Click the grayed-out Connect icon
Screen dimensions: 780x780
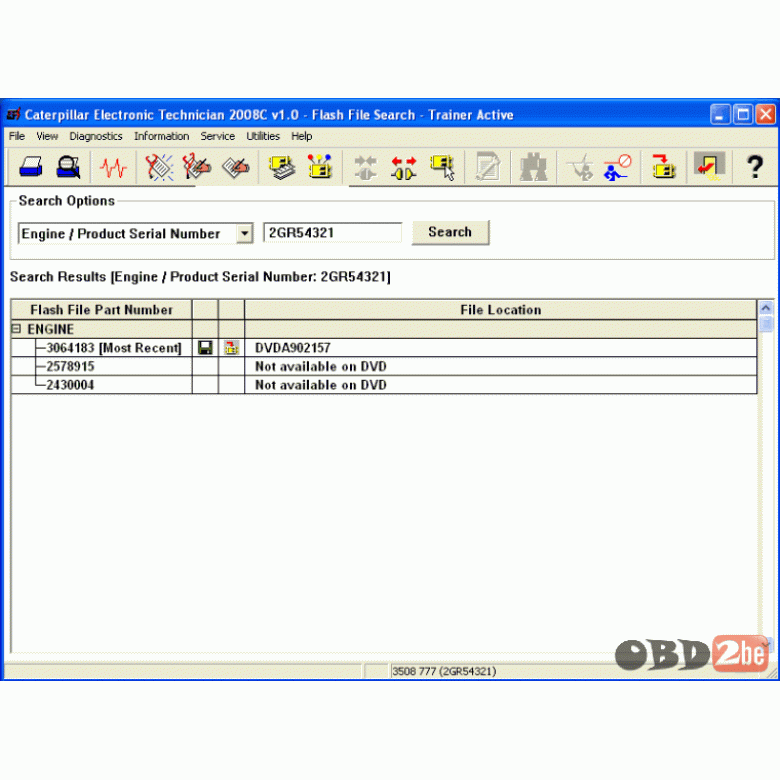(x=366, y=168)
